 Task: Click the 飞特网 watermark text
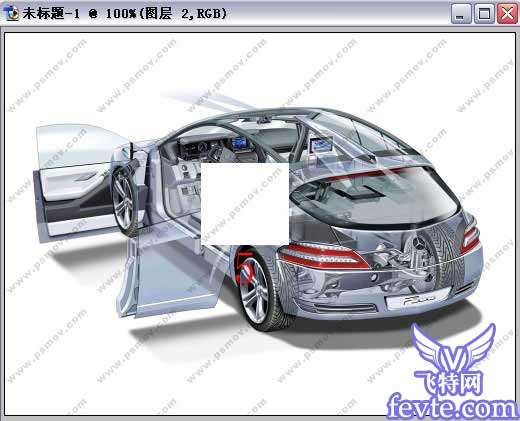(449, 383)
